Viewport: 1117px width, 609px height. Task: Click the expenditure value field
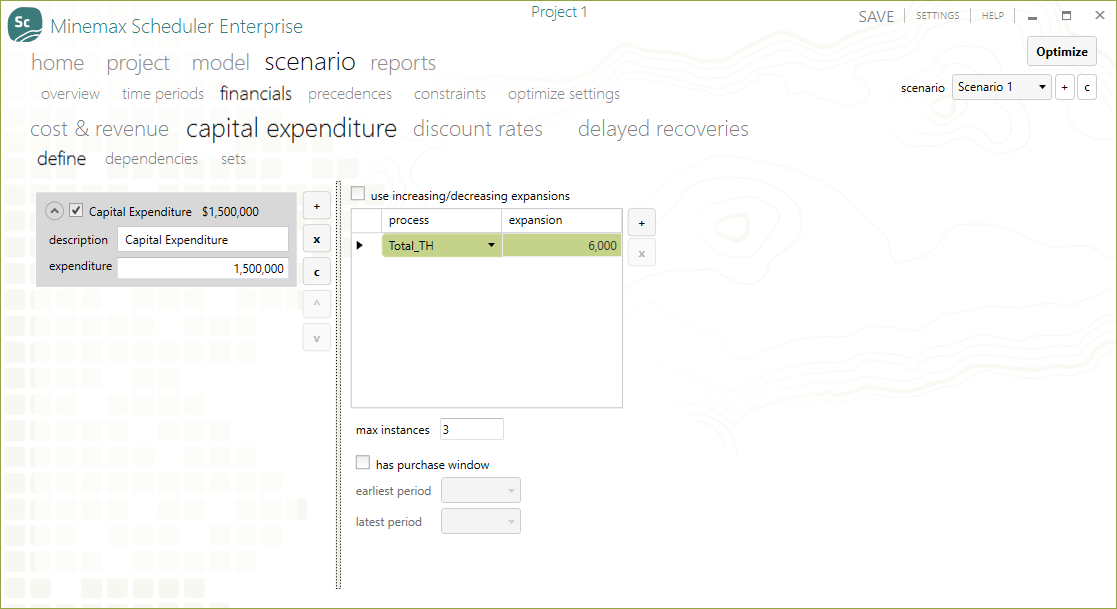point(203,269)
